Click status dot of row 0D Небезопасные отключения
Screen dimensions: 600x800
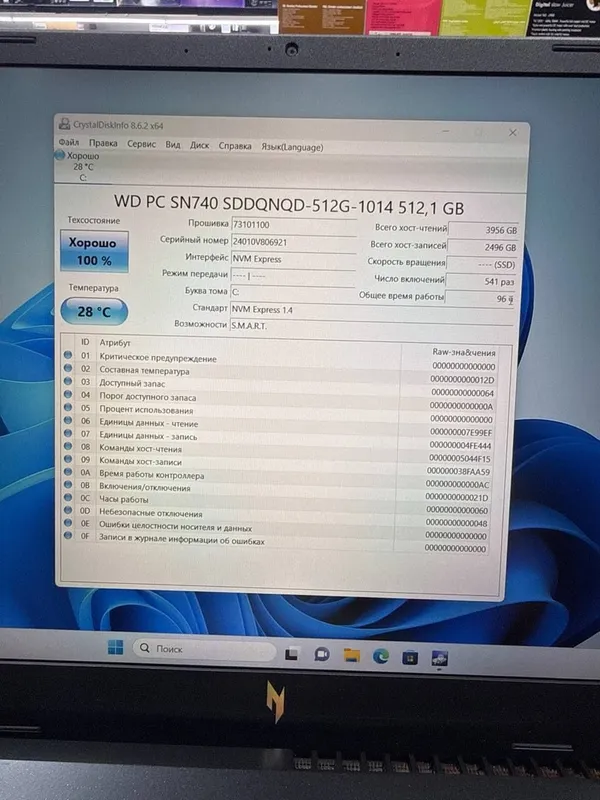[x=68, y=510]
